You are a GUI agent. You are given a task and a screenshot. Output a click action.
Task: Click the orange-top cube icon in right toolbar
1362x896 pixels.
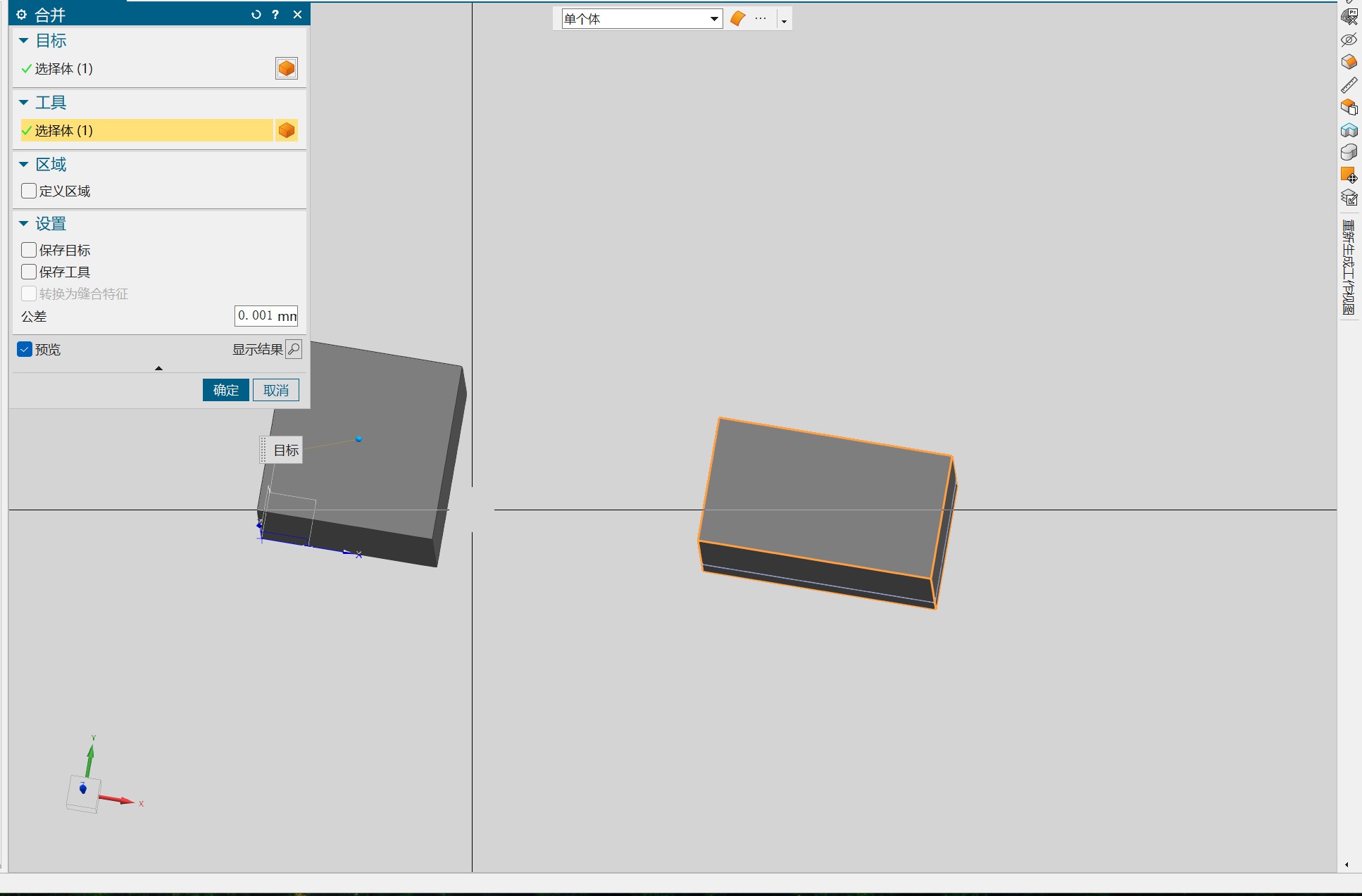tap(1349, 62)
